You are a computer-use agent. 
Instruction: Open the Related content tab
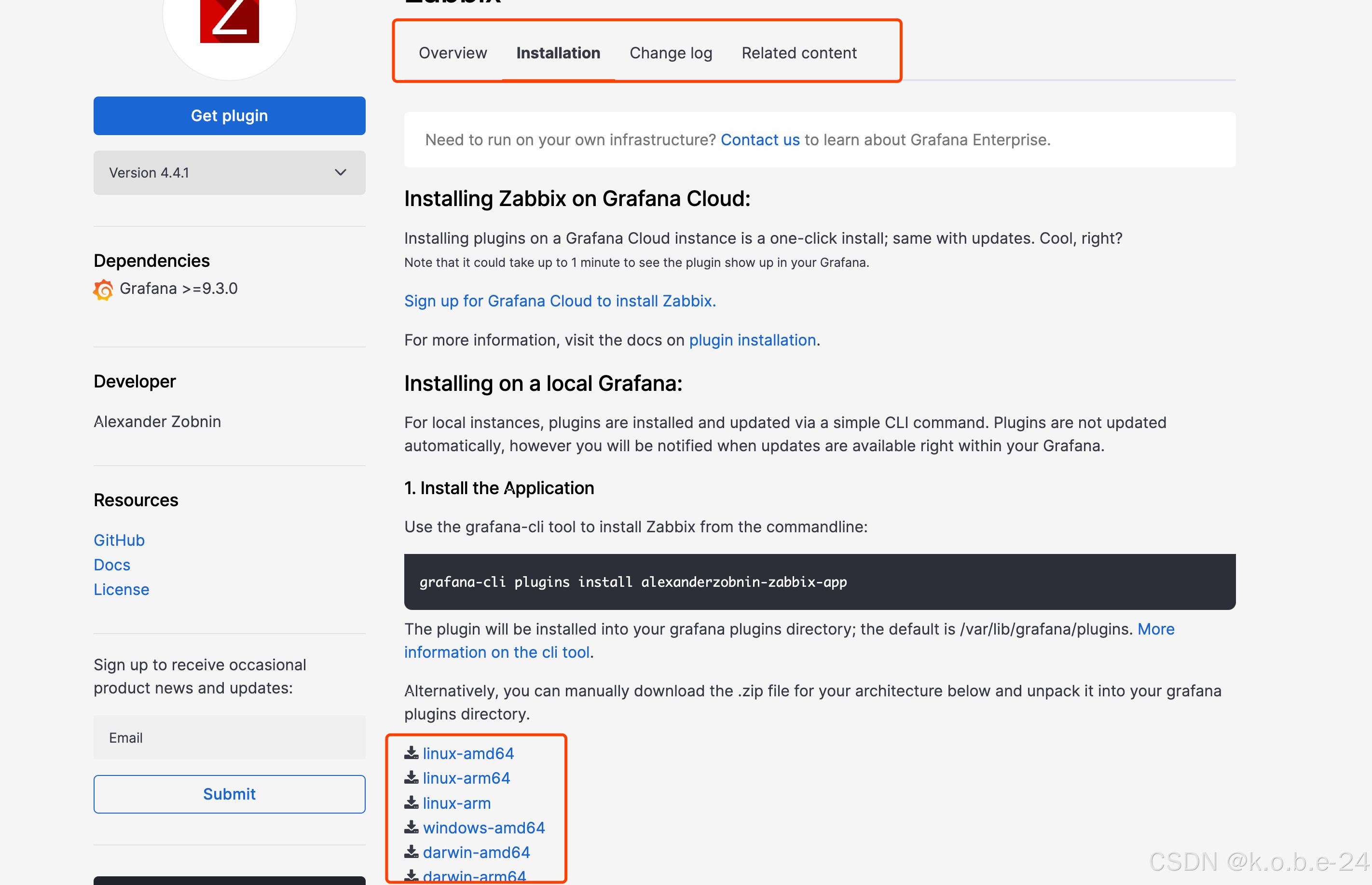(x=799, y=53)
